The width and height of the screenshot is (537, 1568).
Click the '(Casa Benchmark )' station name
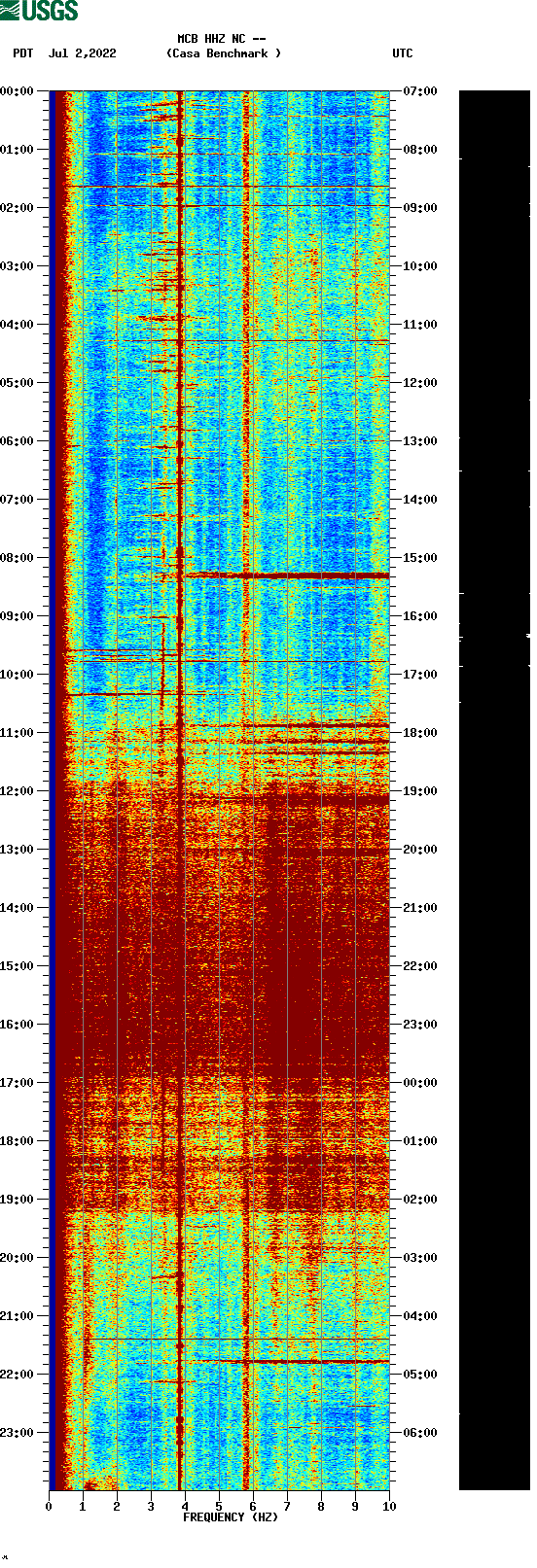[224, 53]
